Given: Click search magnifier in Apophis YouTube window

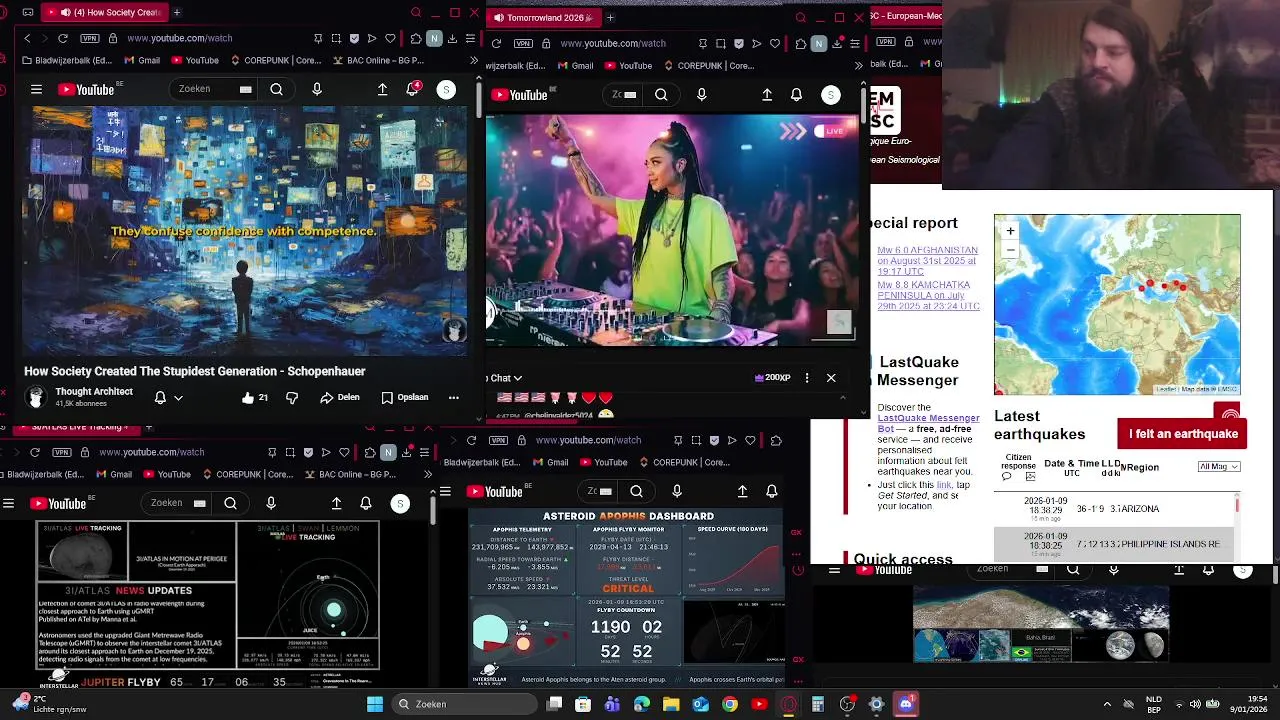Looking at the screenshot, I should click(636, 491).
